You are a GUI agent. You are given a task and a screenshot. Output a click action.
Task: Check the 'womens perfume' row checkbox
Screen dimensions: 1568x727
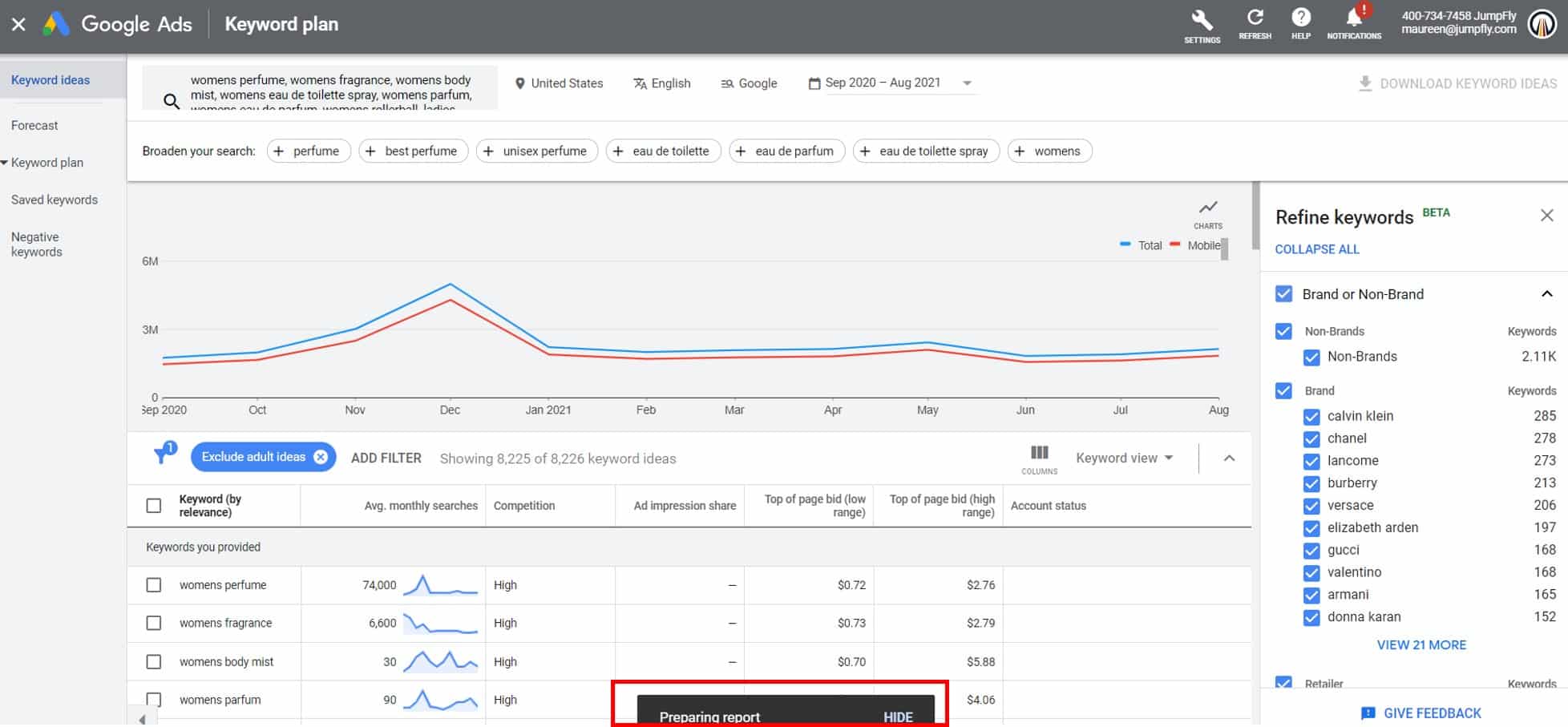[154, 585]
